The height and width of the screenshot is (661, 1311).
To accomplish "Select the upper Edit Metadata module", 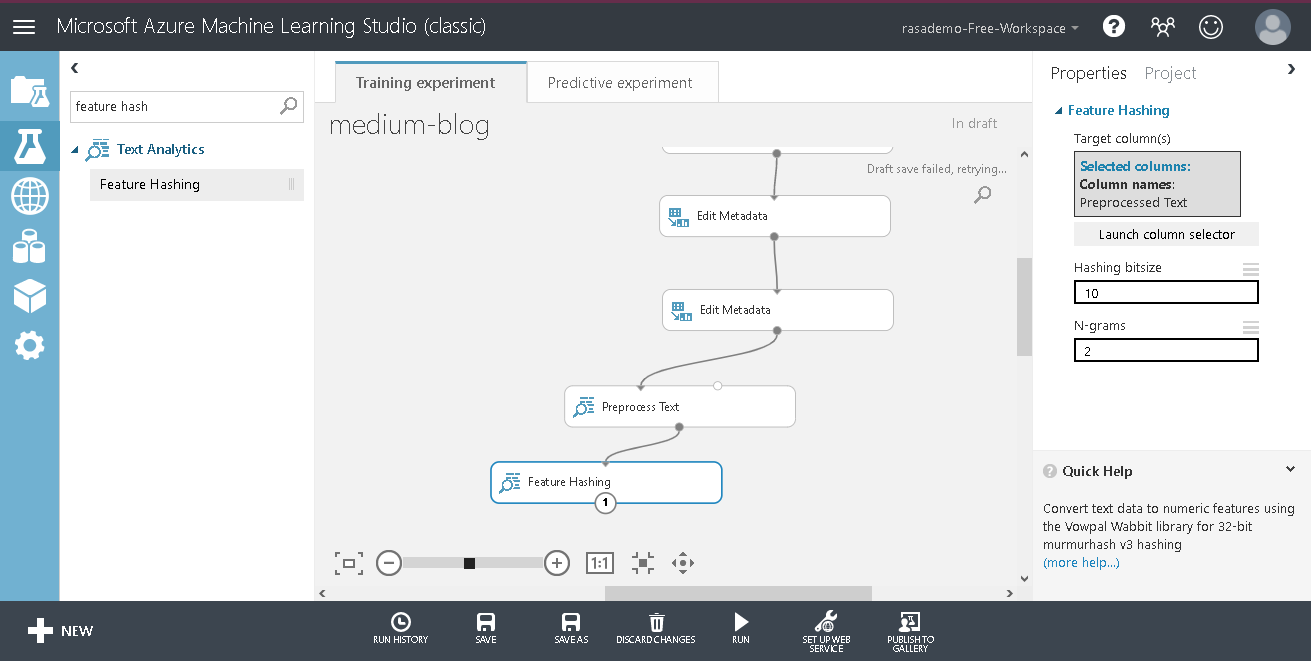I will 774,216.
